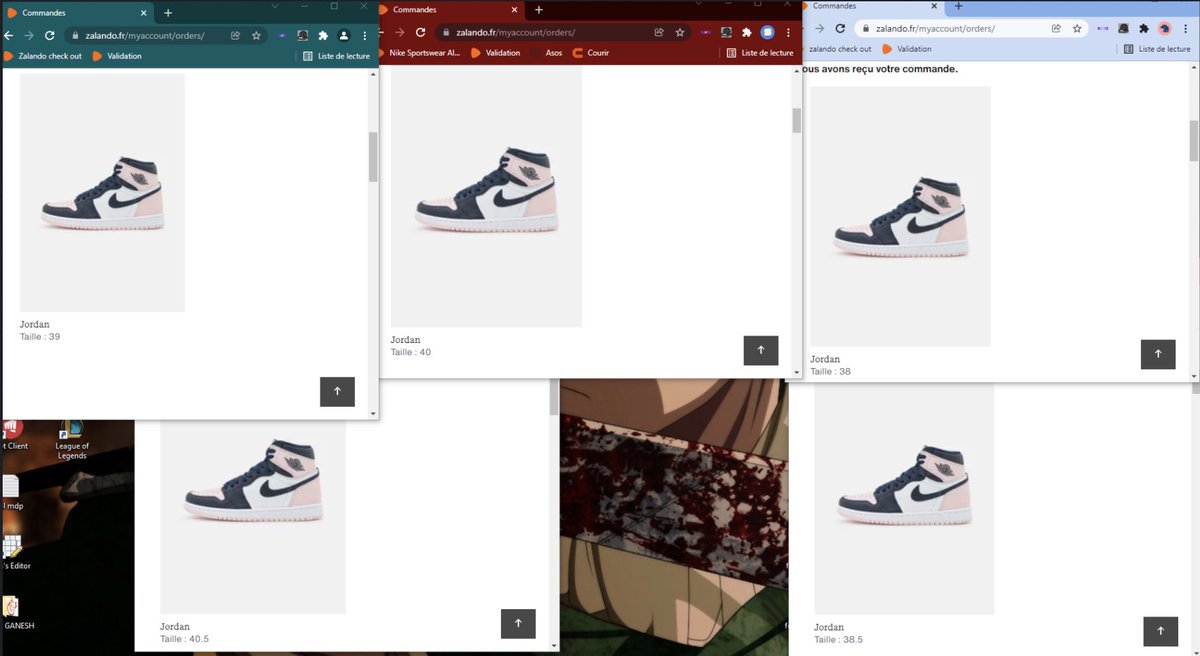This screenshot has width=1200, height=656.
Task: Open the mdp text file on desktop
Action: click(11, 492)
